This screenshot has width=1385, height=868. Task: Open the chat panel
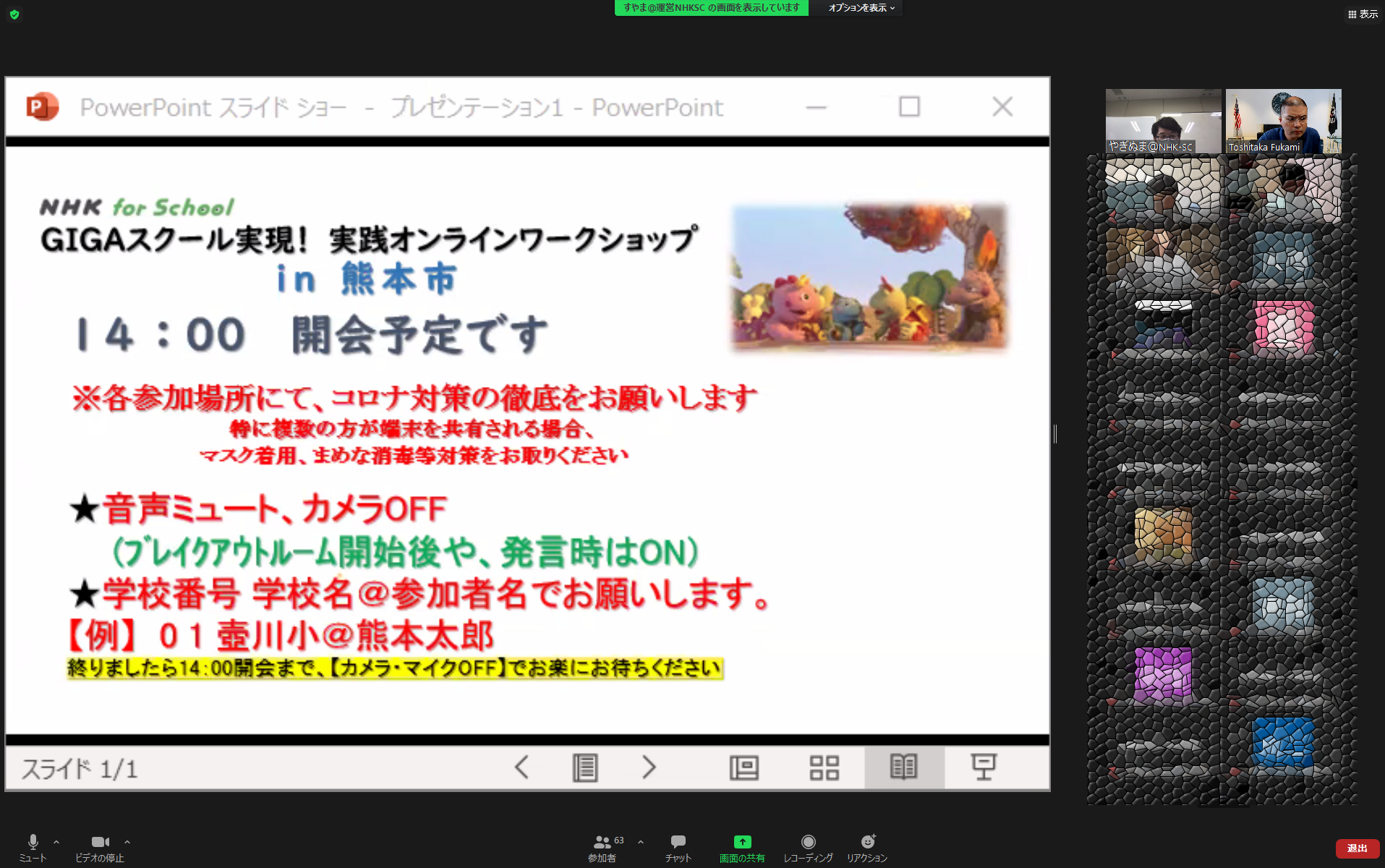(678, 846)
